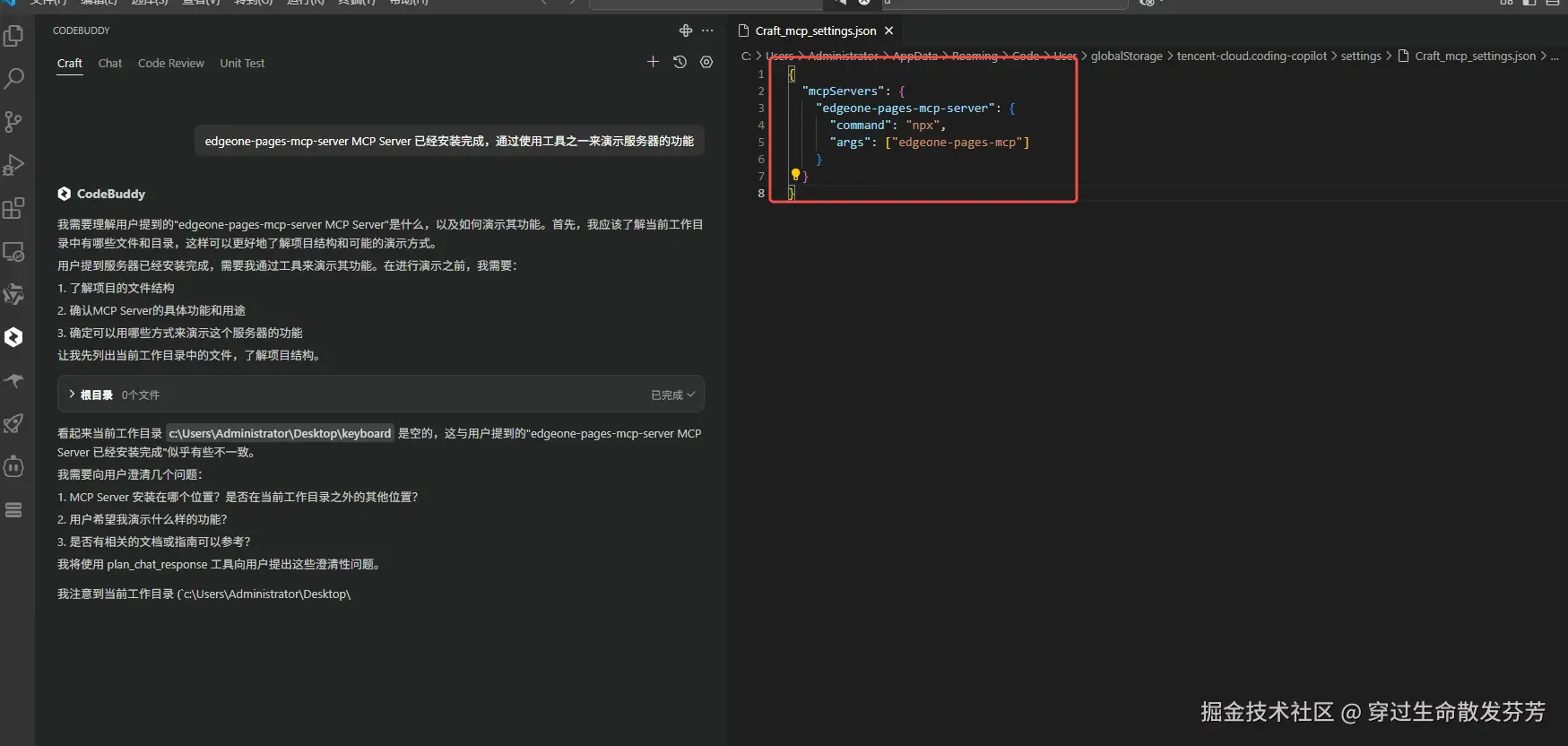Click the C: drive breadcrumb
The image size is (1568, 746).
746,56
